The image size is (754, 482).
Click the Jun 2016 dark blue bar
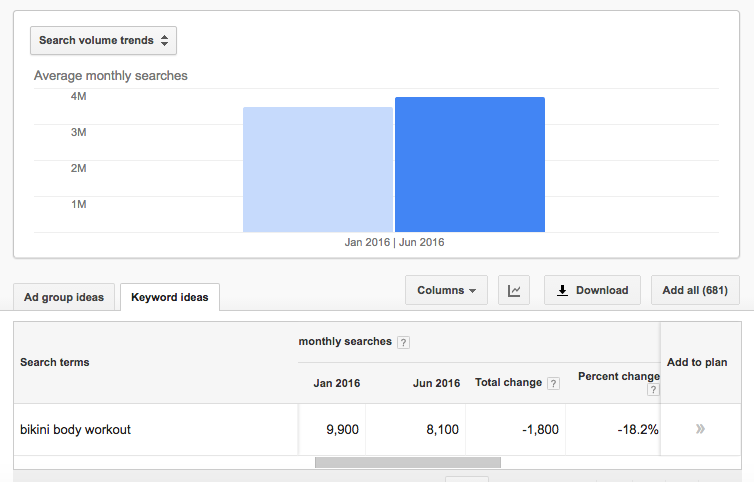point(470,165)
